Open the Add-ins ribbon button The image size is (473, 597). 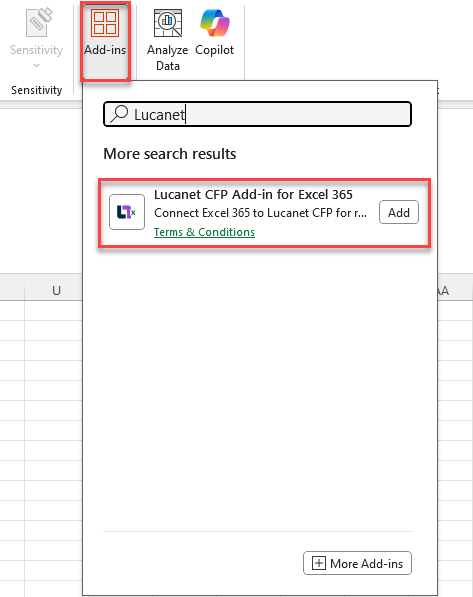click(105, 41)
